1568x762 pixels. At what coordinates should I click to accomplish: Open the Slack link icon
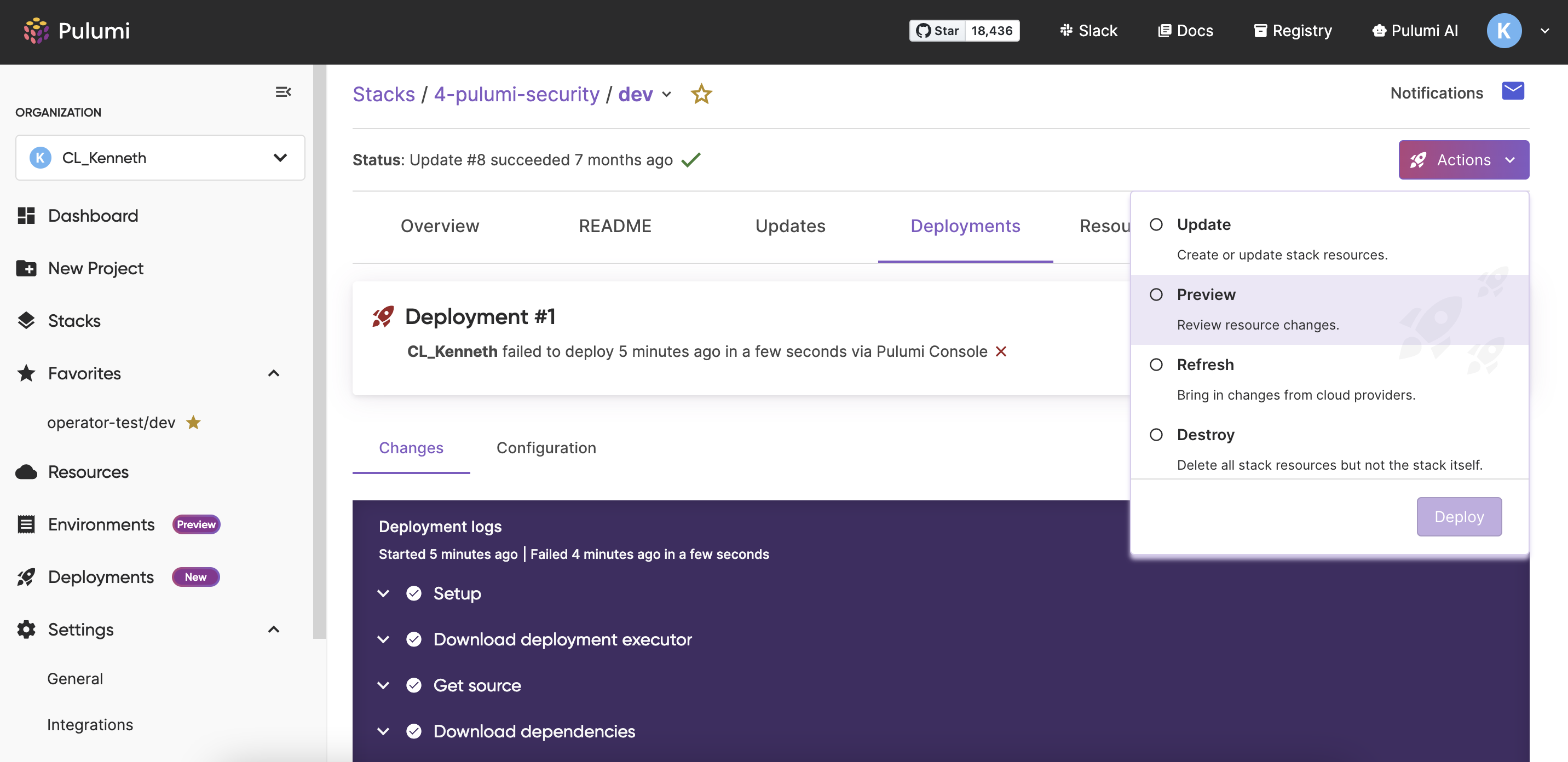1066,31
